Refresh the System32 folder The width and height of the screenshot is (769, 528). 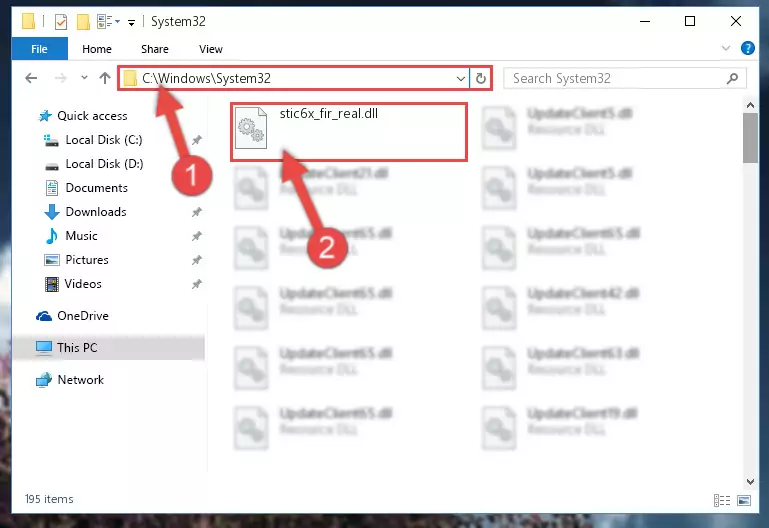tap(481, 78)
